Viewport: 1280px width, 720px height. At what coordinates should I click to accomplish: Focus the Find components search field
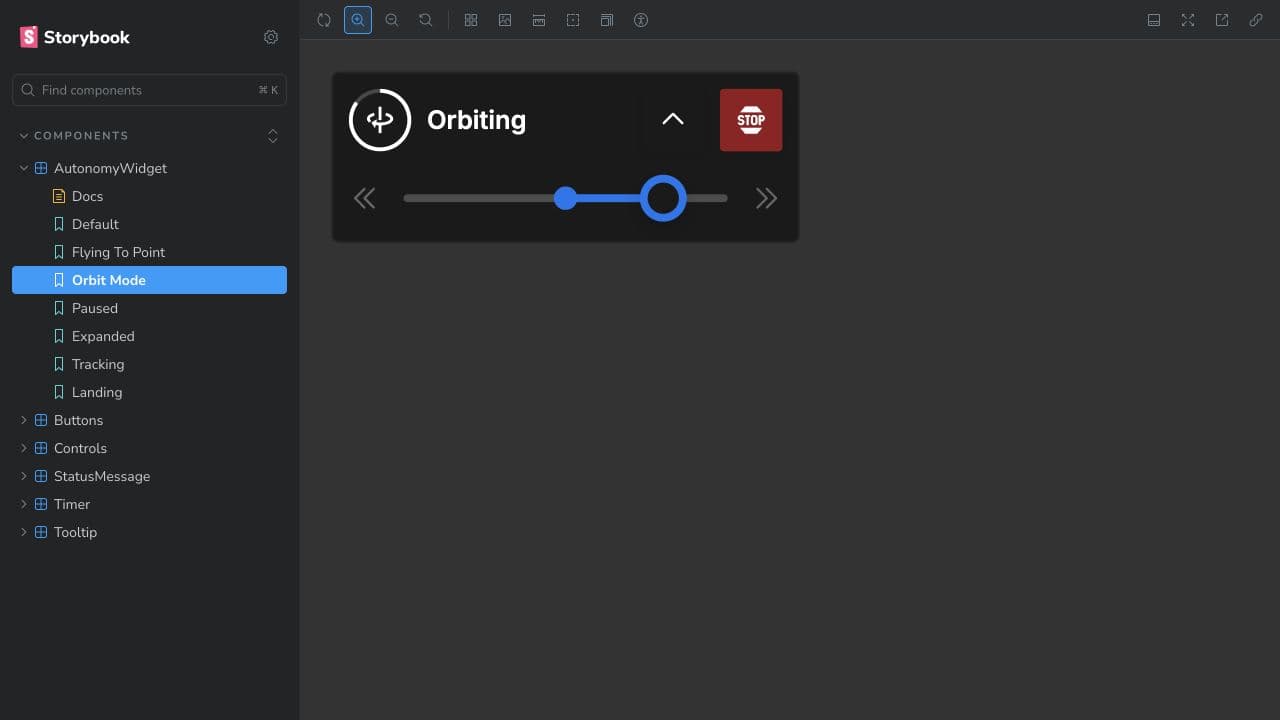pyautogui.click(x=149, y=90)
